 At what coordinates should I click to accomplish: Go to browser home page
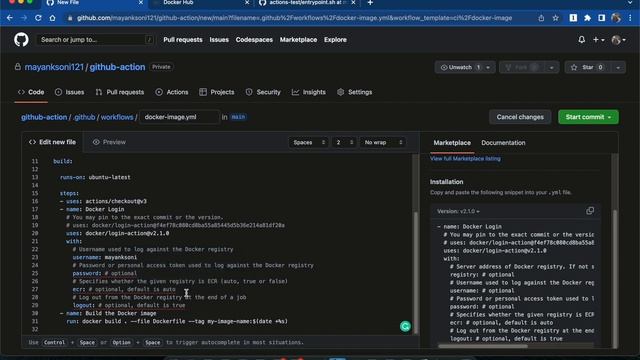[x=52, y=18]
